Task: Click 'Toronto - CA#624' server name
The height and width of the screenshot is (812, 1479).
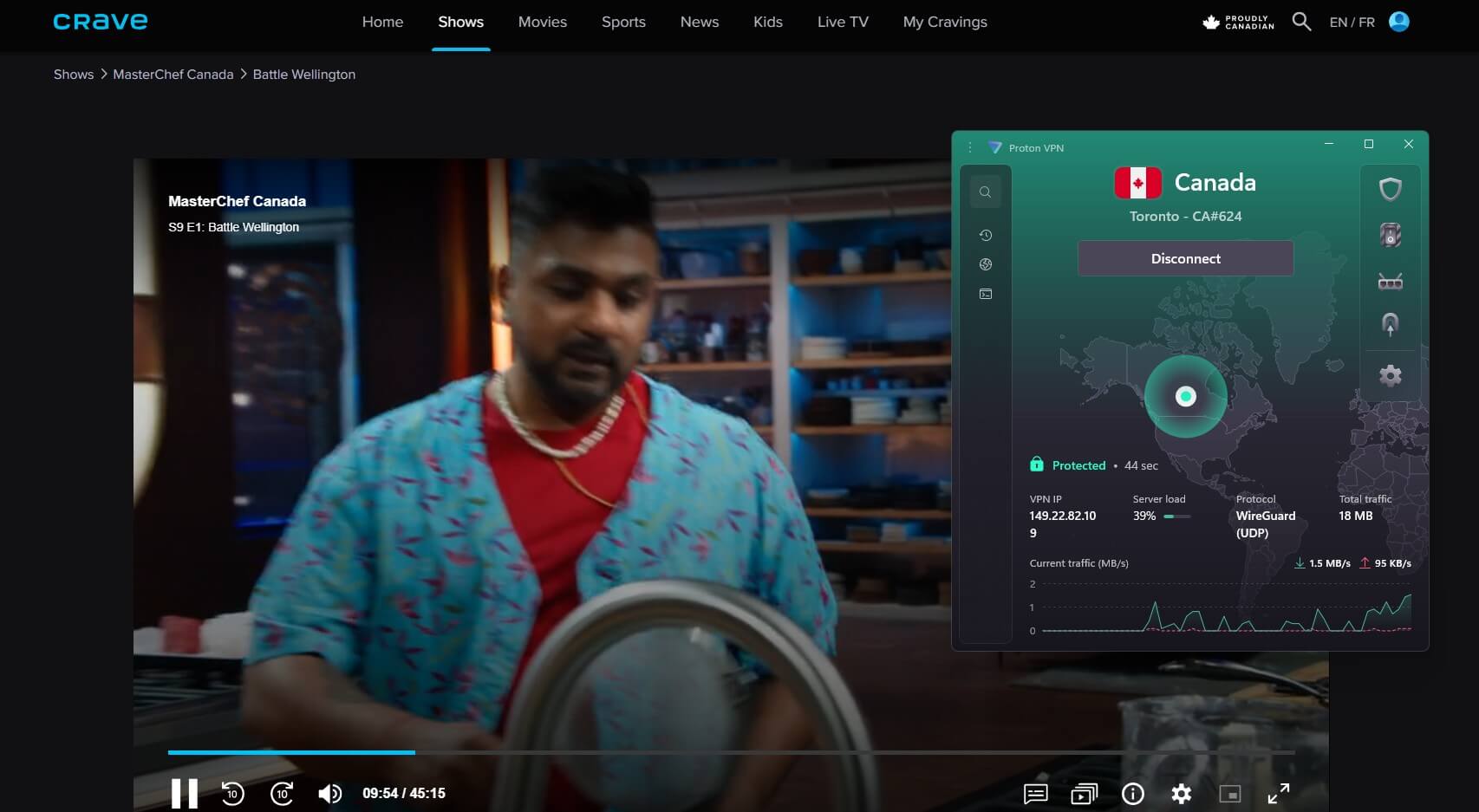Action: pyautogui.click(x=1185, y=217)
